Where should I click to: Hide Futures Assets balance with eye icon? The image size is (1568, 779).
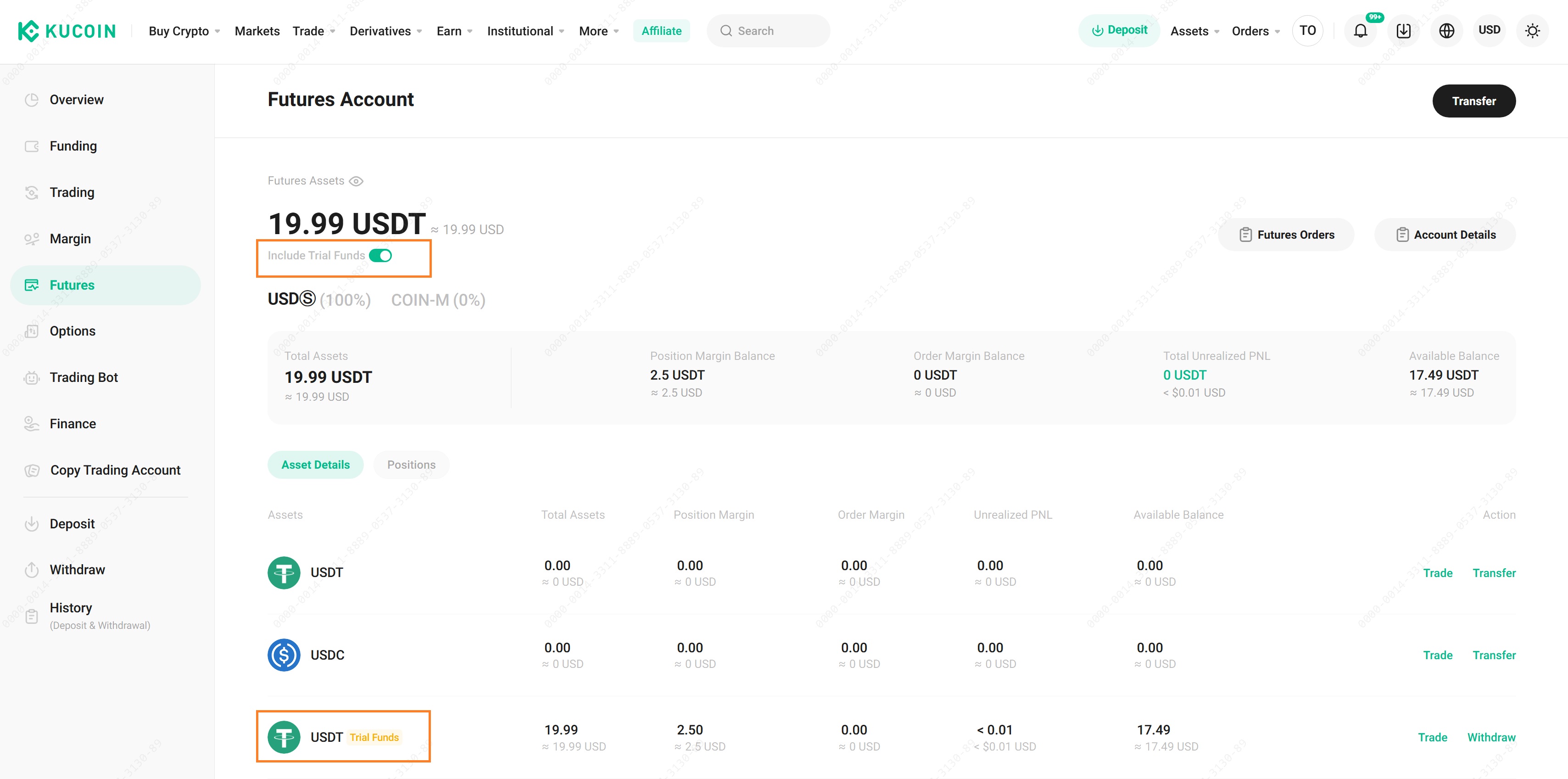(356, 181)
